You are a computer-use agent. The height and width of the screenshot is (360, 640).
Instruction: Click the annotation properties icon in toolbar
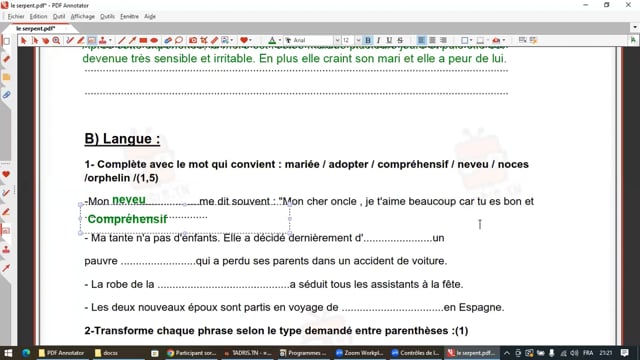coord(522,40)
